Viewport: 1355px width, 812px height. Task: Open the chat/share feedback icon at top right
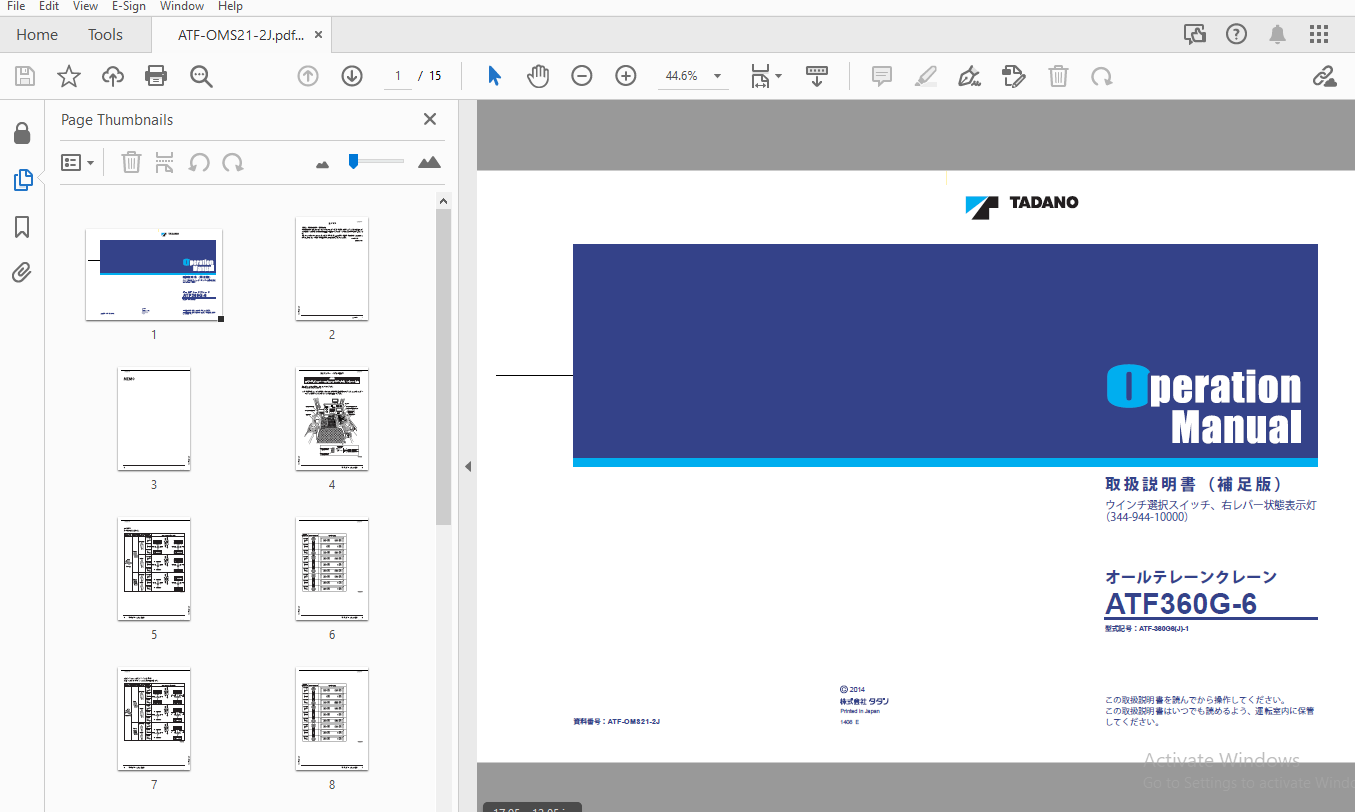tap(1194, 34)
